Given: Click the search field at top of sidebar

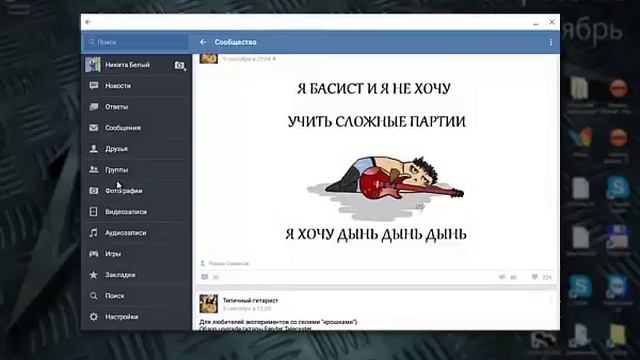Looking at the screenshot, I should pyautogui.click(x=137, y=42).
